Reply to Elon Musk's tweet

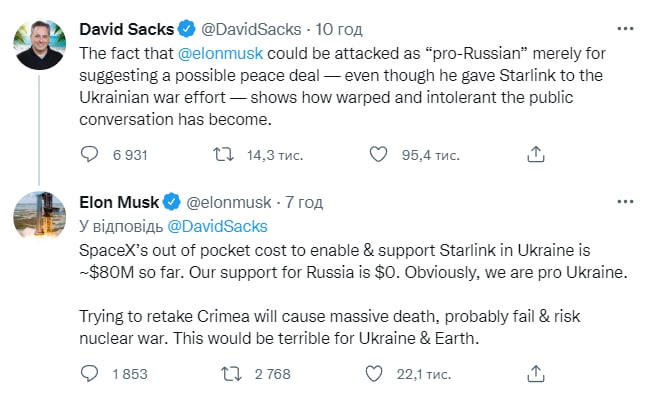click(89, 373)
